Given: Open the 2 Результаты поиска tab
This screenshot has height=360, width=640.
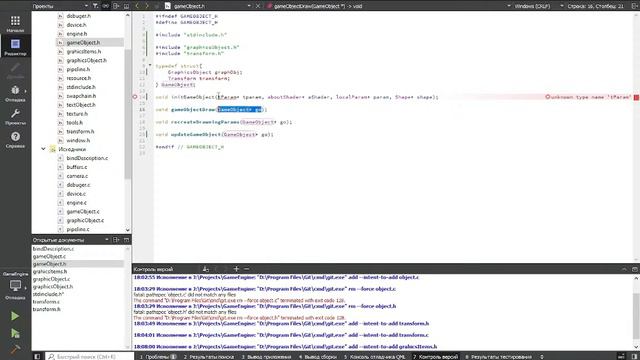Looking at the screenshot, I should 209,356.
